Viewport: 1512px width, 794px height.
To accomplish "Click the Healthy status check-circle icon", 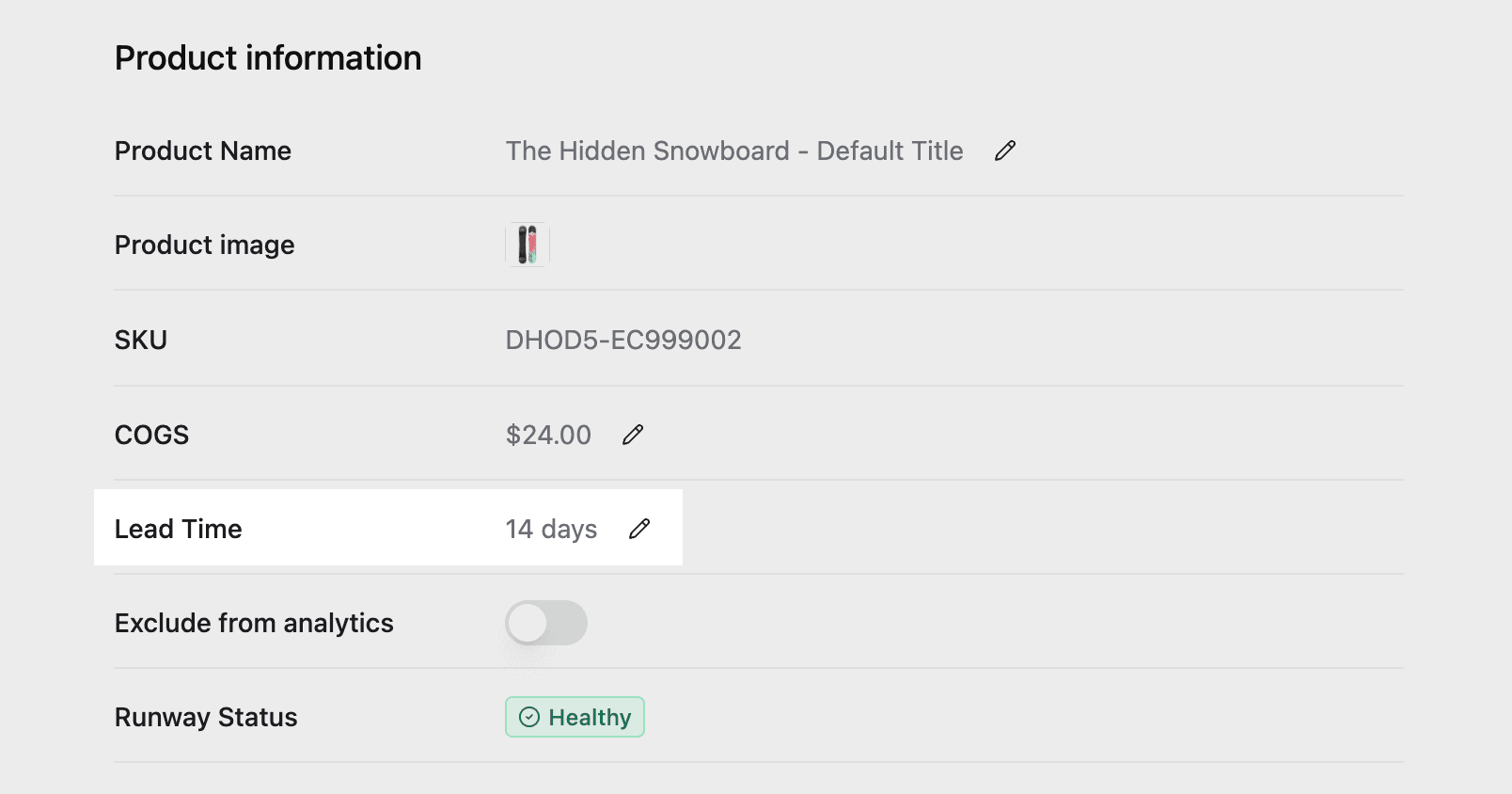I will coord(529,718).
